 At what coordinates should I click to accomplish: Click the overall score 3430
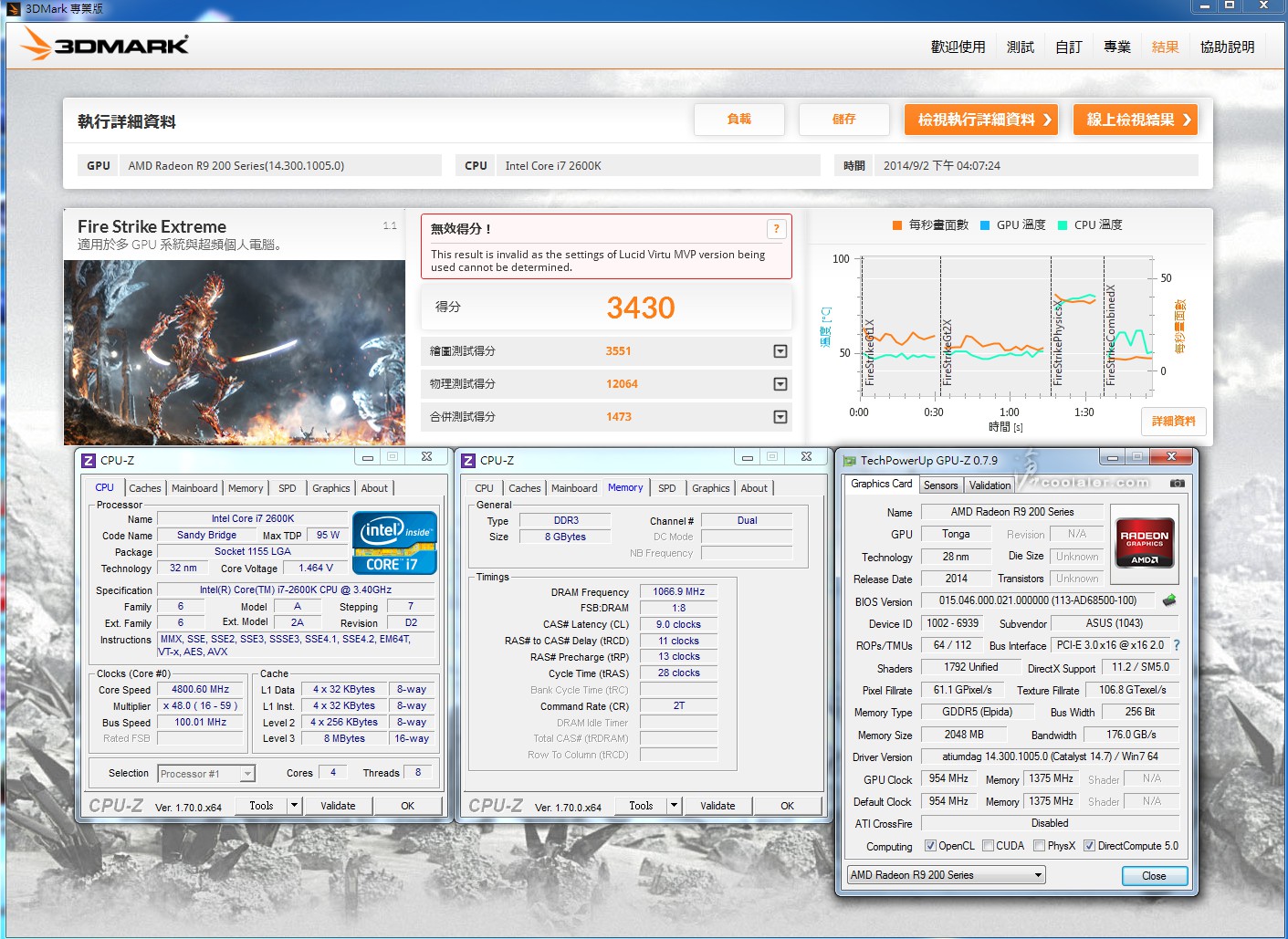tap(641, 308)
